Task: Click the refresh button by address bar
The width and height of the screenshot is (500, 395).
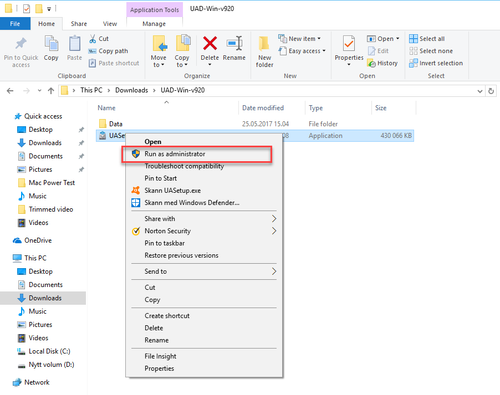Action: [x=491, y=91]
